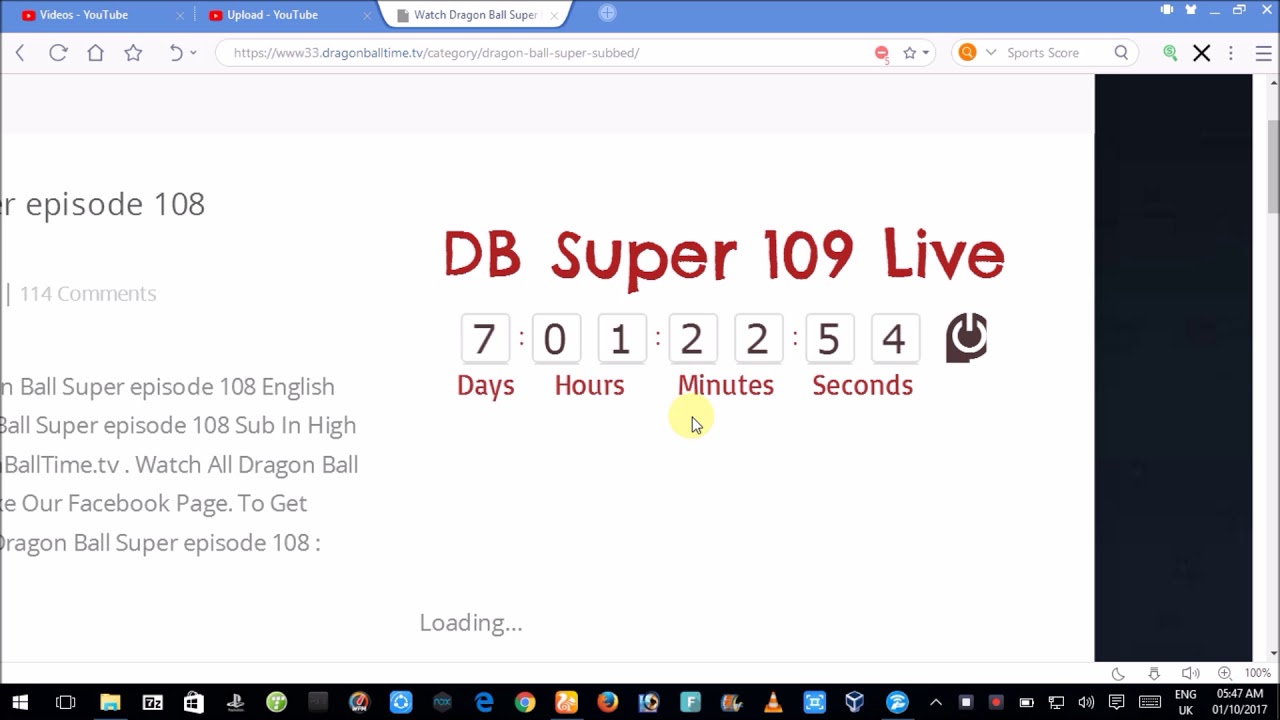Open File Explorer from the taskbar
Image resolution: width=1280 pixels, height=720 pixels.
110,702
